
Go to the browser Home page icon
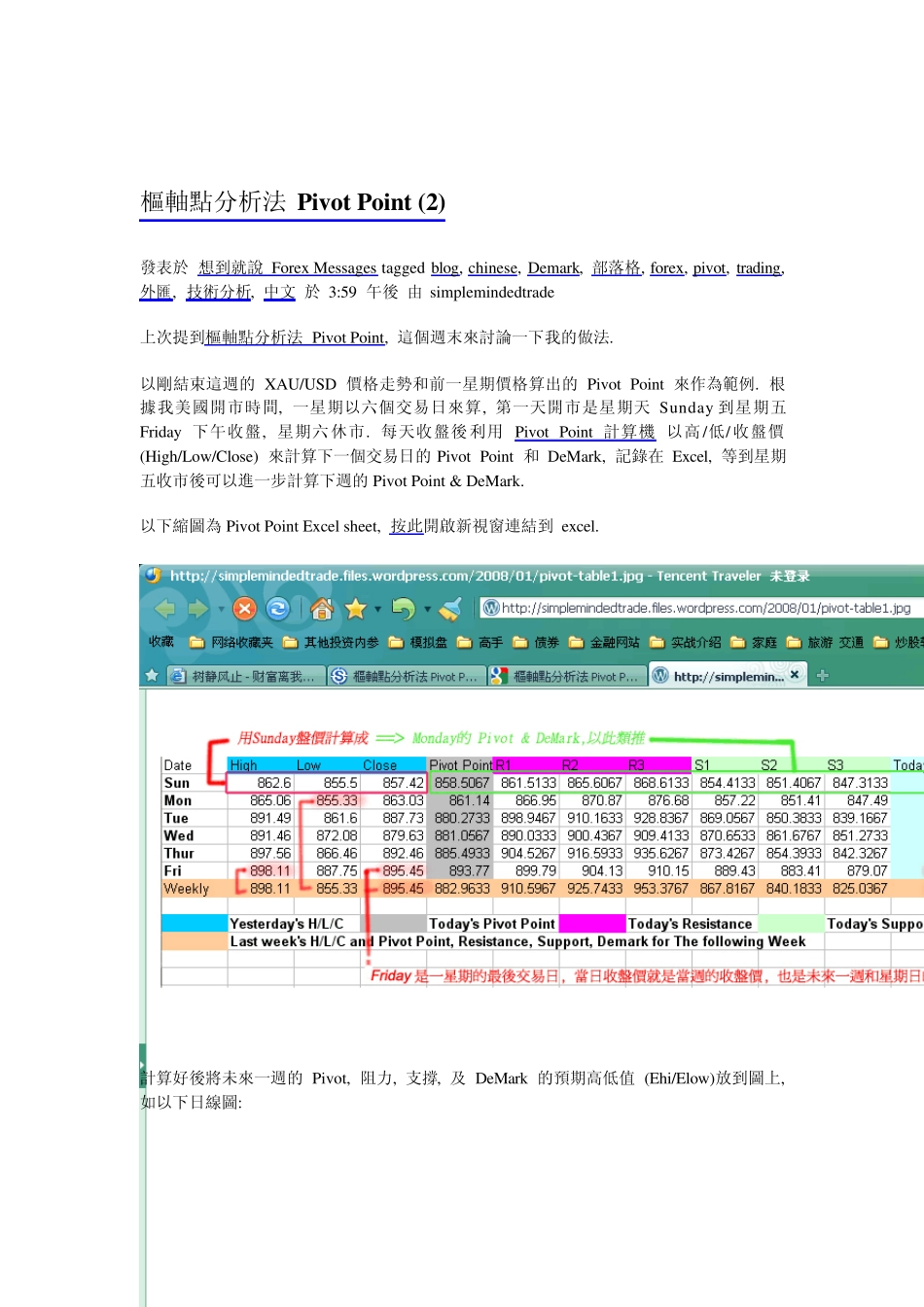322,609
